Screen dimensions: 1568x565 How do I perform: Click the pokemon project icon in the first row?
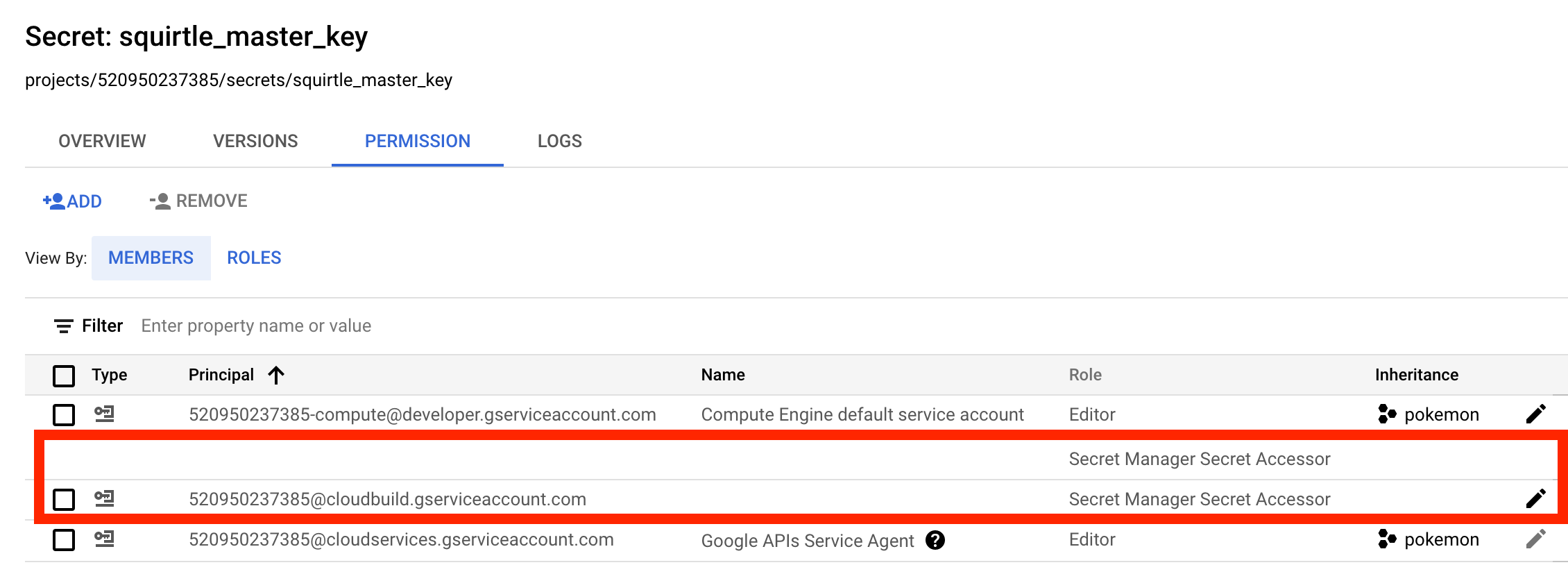click(1386, 414)
